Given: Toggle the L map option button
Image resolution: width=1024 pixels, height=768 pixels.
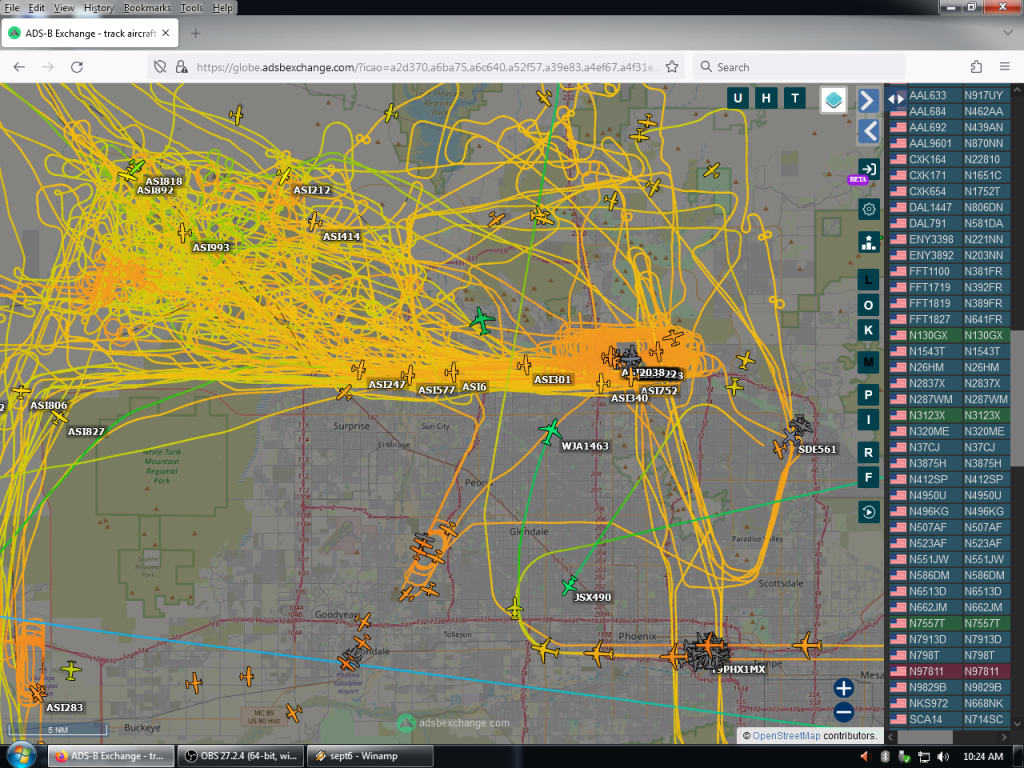Looking at the screenshot, I should (868, 280).
